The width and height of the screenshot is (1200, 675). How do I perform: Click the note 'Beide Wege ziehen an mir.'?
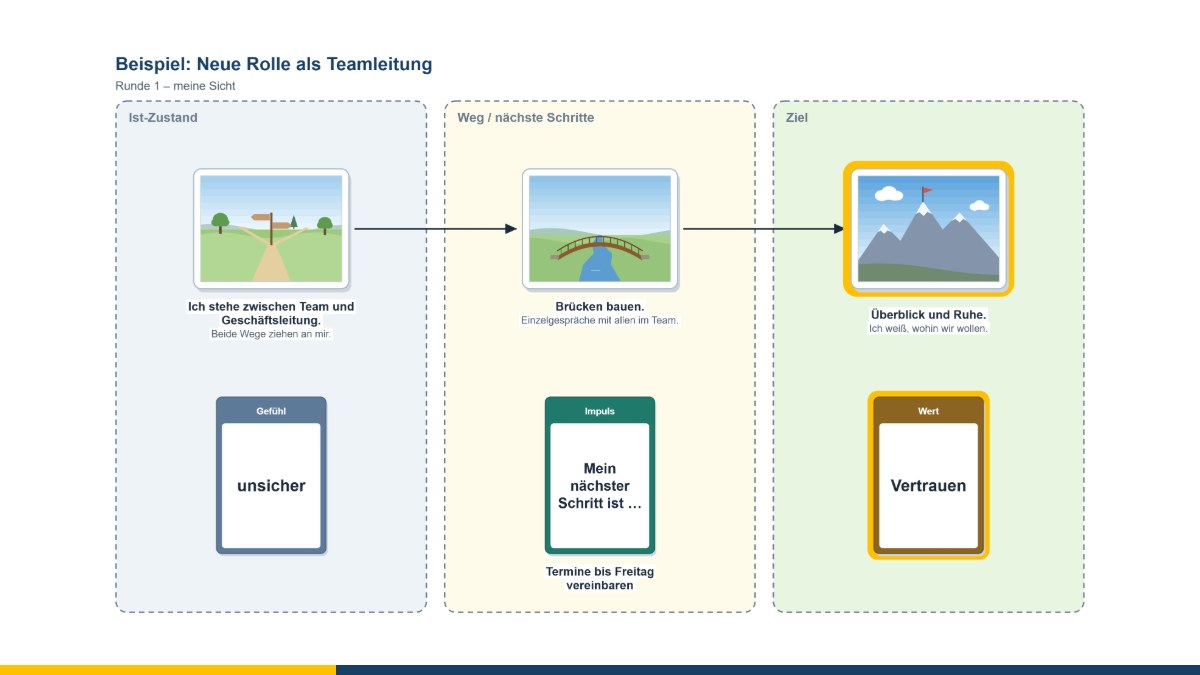click(271, 334)
